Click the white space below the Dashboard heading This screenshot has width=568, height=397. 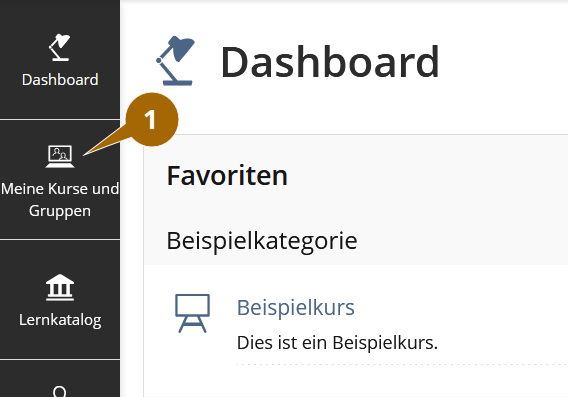pos(344,110)
